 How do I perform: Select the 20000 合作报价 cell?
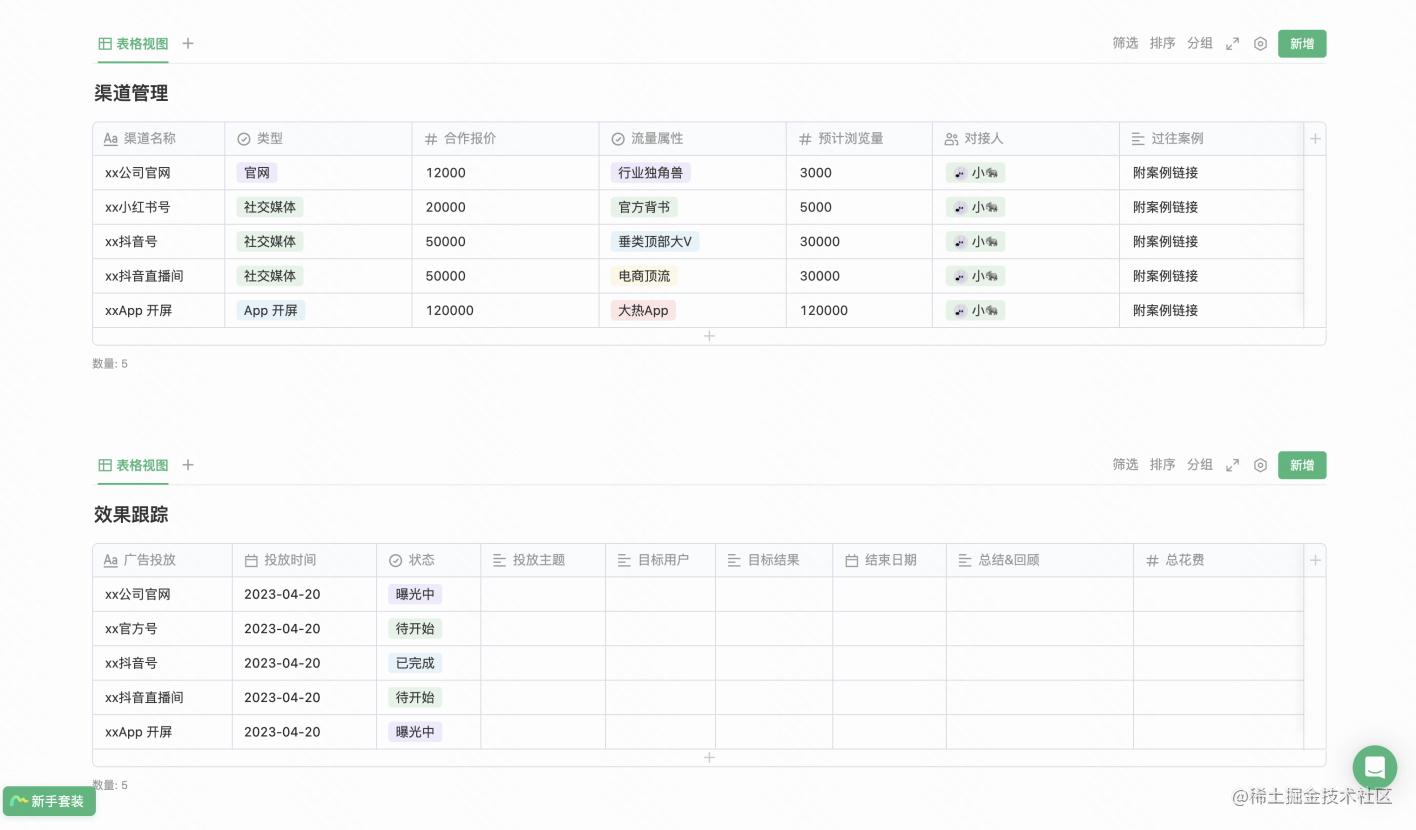click(505, 207)
